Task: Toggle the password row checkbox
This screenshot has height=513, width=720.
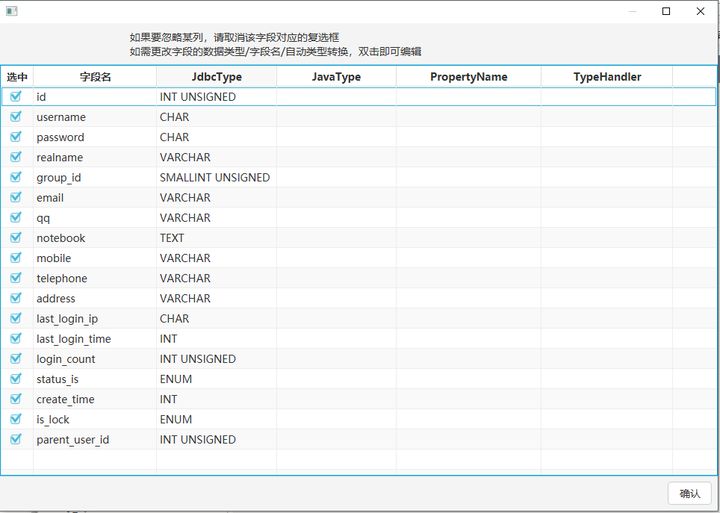Action: coord(16,136)
